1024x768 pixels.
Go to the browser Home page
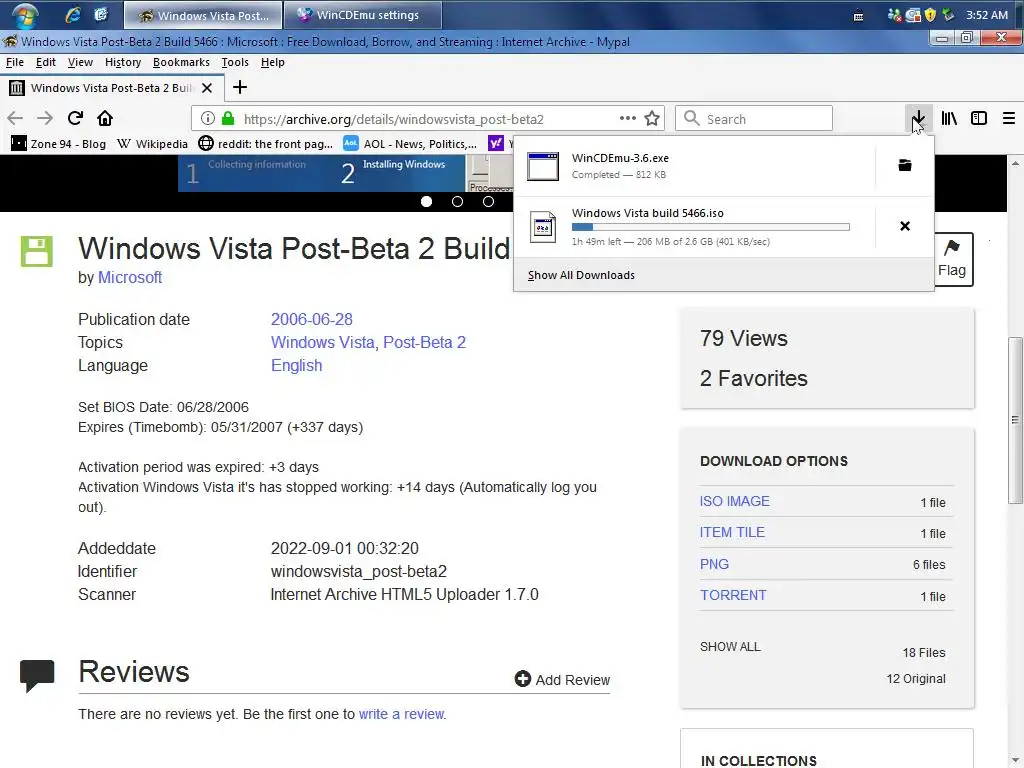pos(105,118)
